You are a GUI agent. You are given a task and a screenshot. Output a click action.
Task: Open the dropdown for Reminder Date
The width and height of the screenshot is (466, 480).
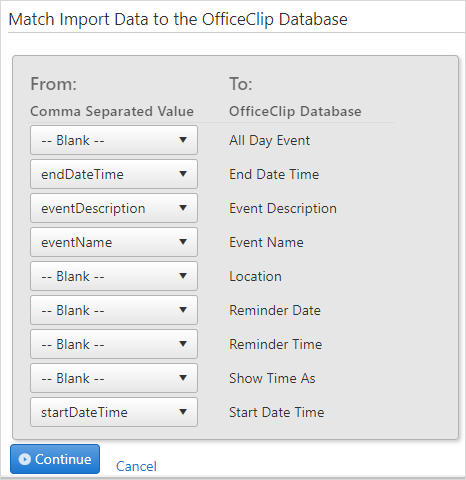coord(114,310)
